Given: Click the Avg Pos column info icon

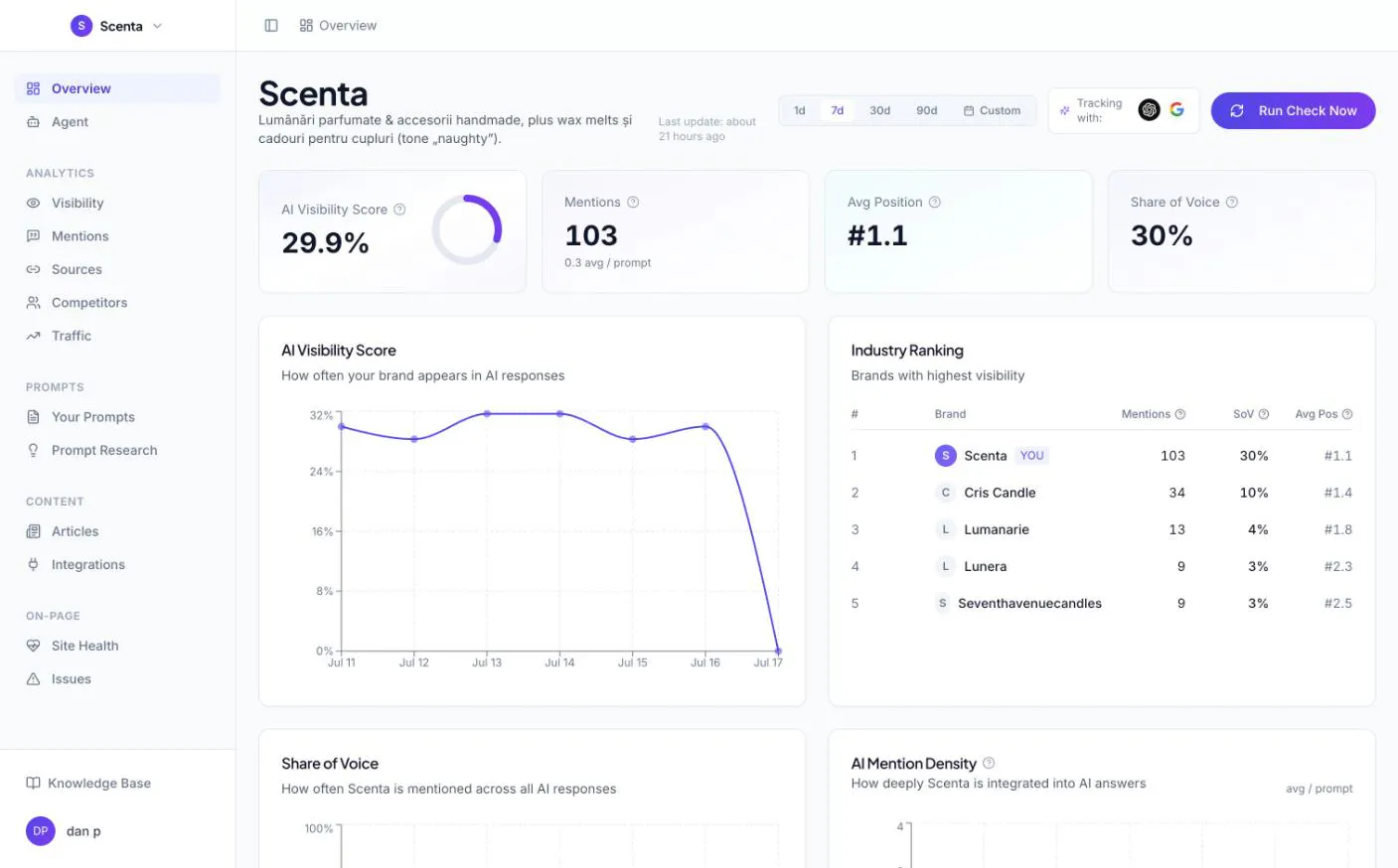Looking at the screenshot, I should coord(1347,414).
